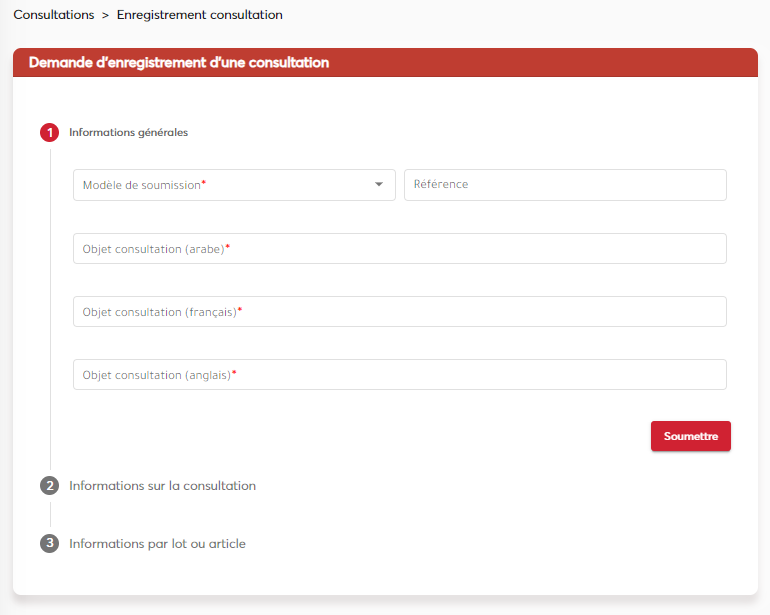Image resolution: width=770 pixels, height=615 pixels.
Task: Click the step 2 number circle
Action: pos(50,486)
